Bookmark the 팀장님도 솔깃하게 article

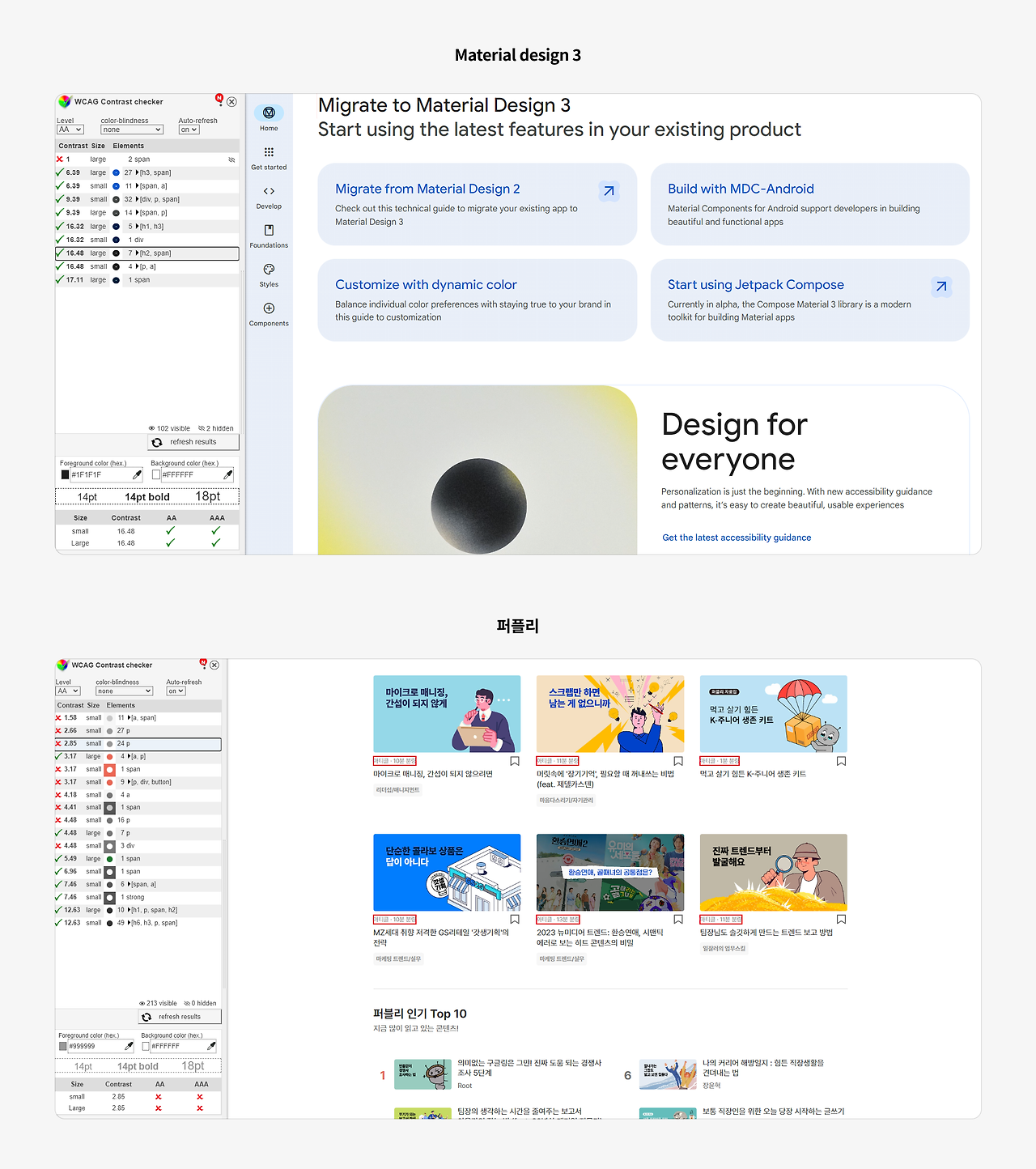841,920
